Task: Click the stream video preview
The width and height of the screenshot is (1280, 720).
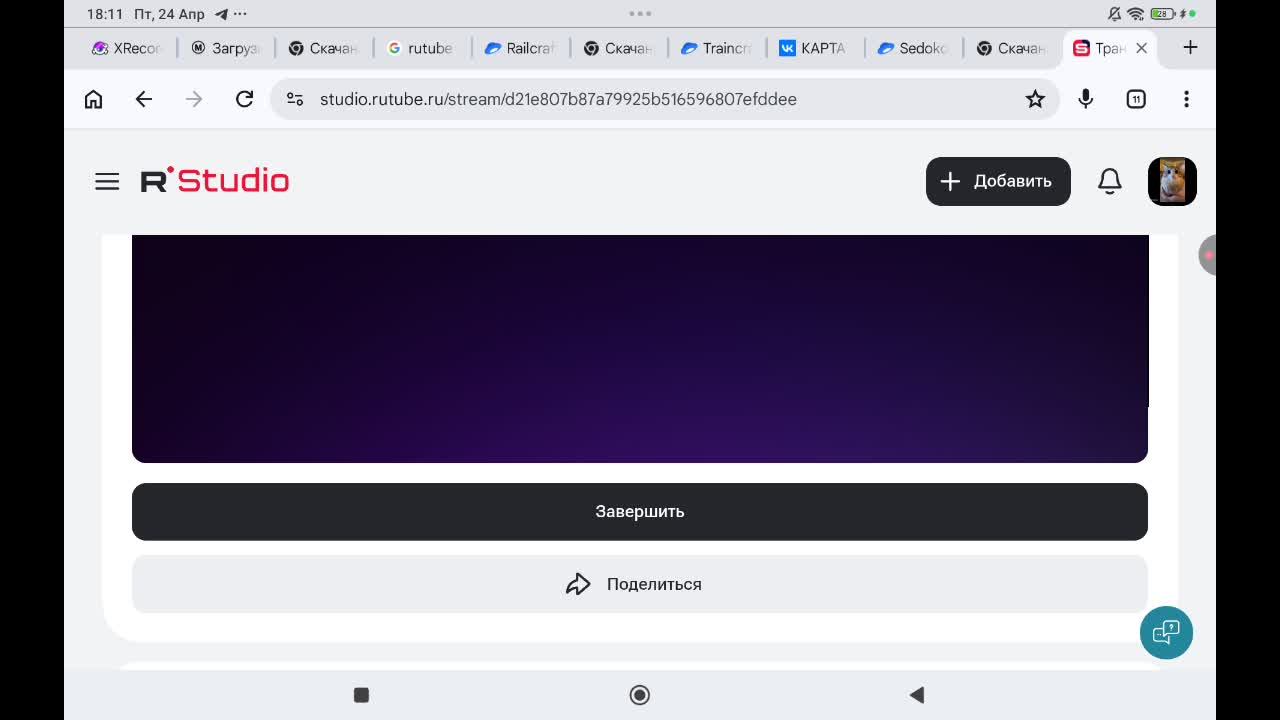Action: click(x=640, y=349)
